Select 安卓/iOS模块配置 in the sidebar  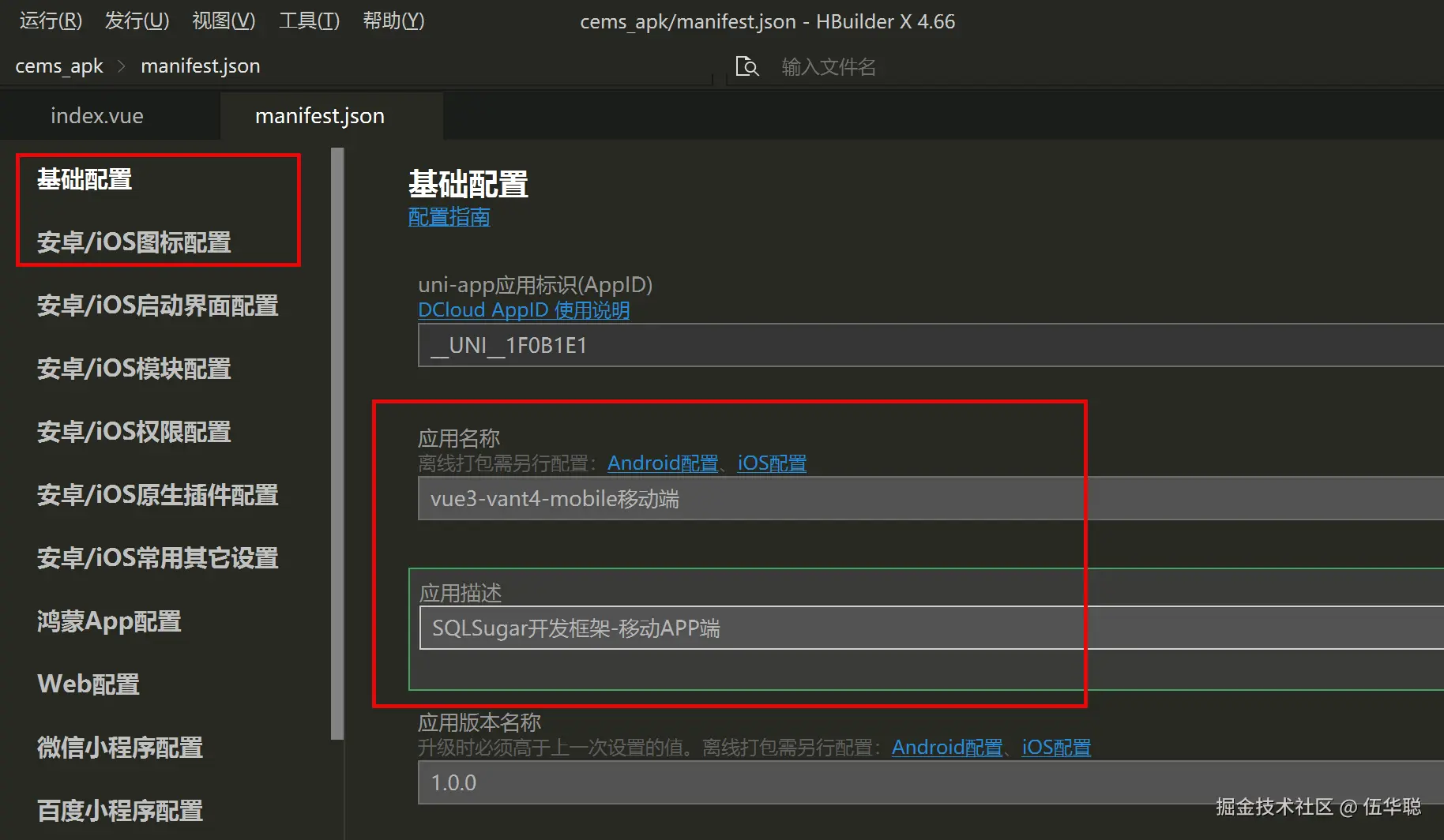coord(134,369)
